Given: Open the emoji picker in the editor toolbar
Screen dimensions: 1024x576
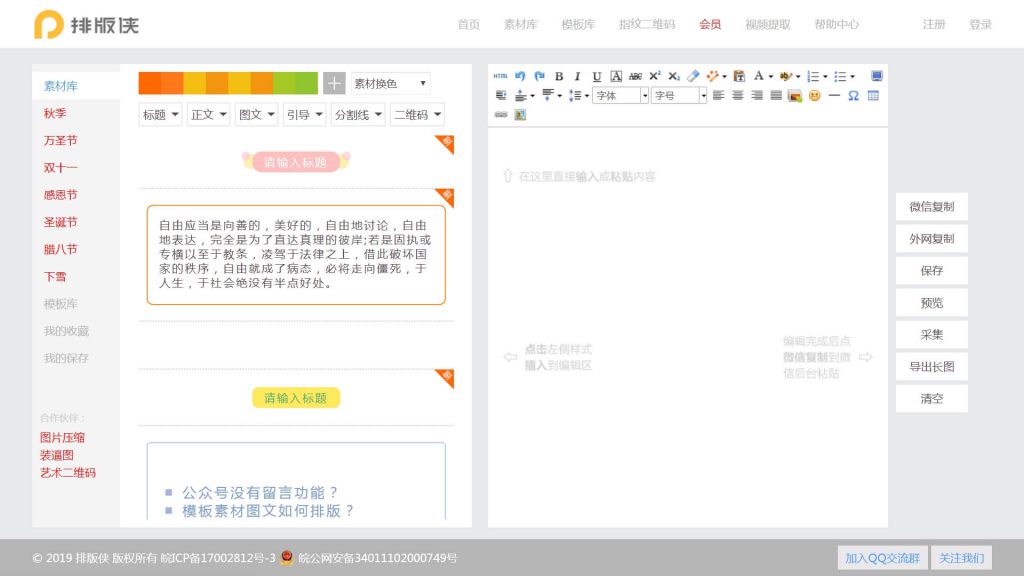Looking at the screenshot, I should coord(816,95).
